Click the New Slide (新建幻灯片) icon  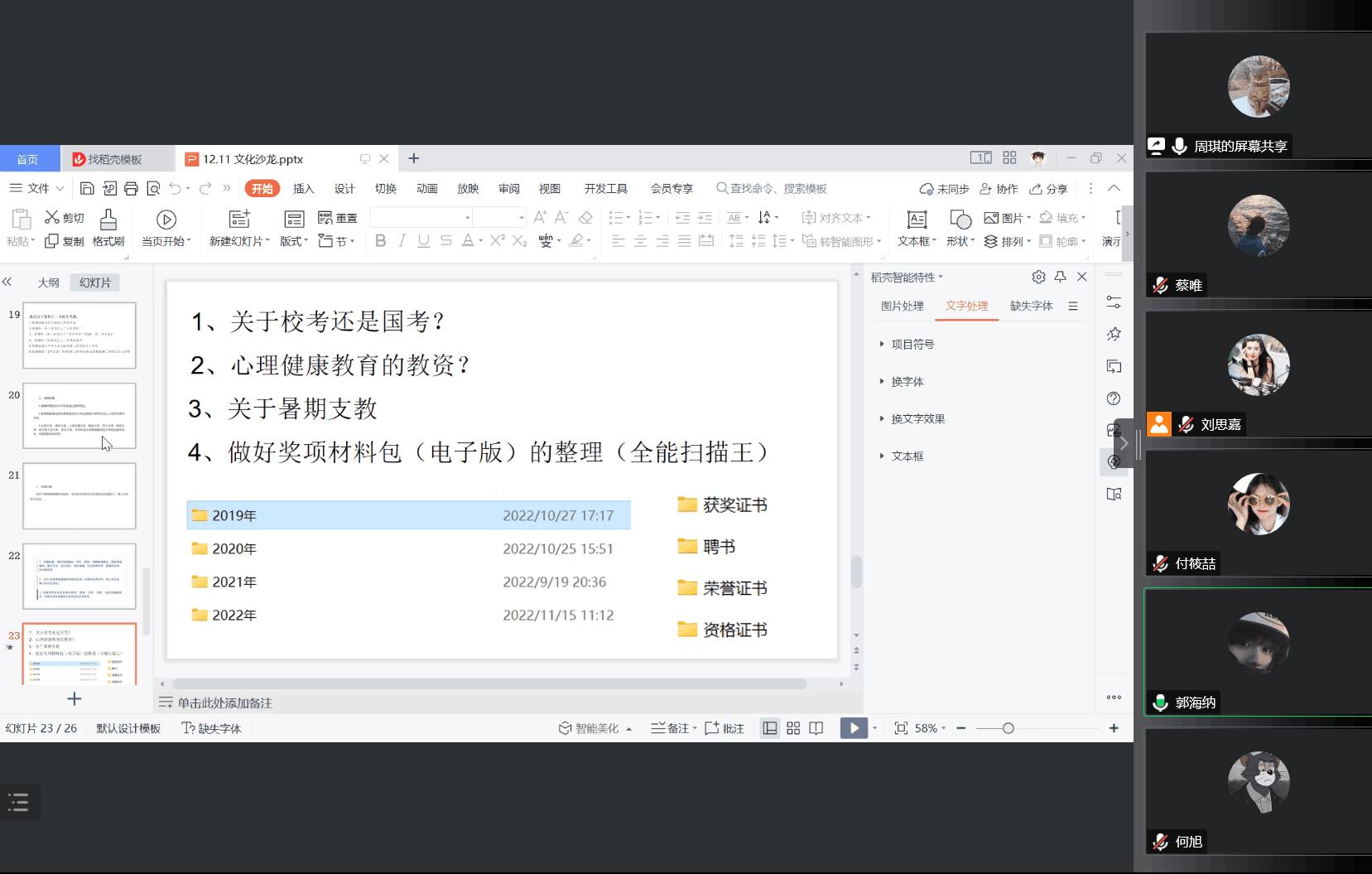pos(239,219)
